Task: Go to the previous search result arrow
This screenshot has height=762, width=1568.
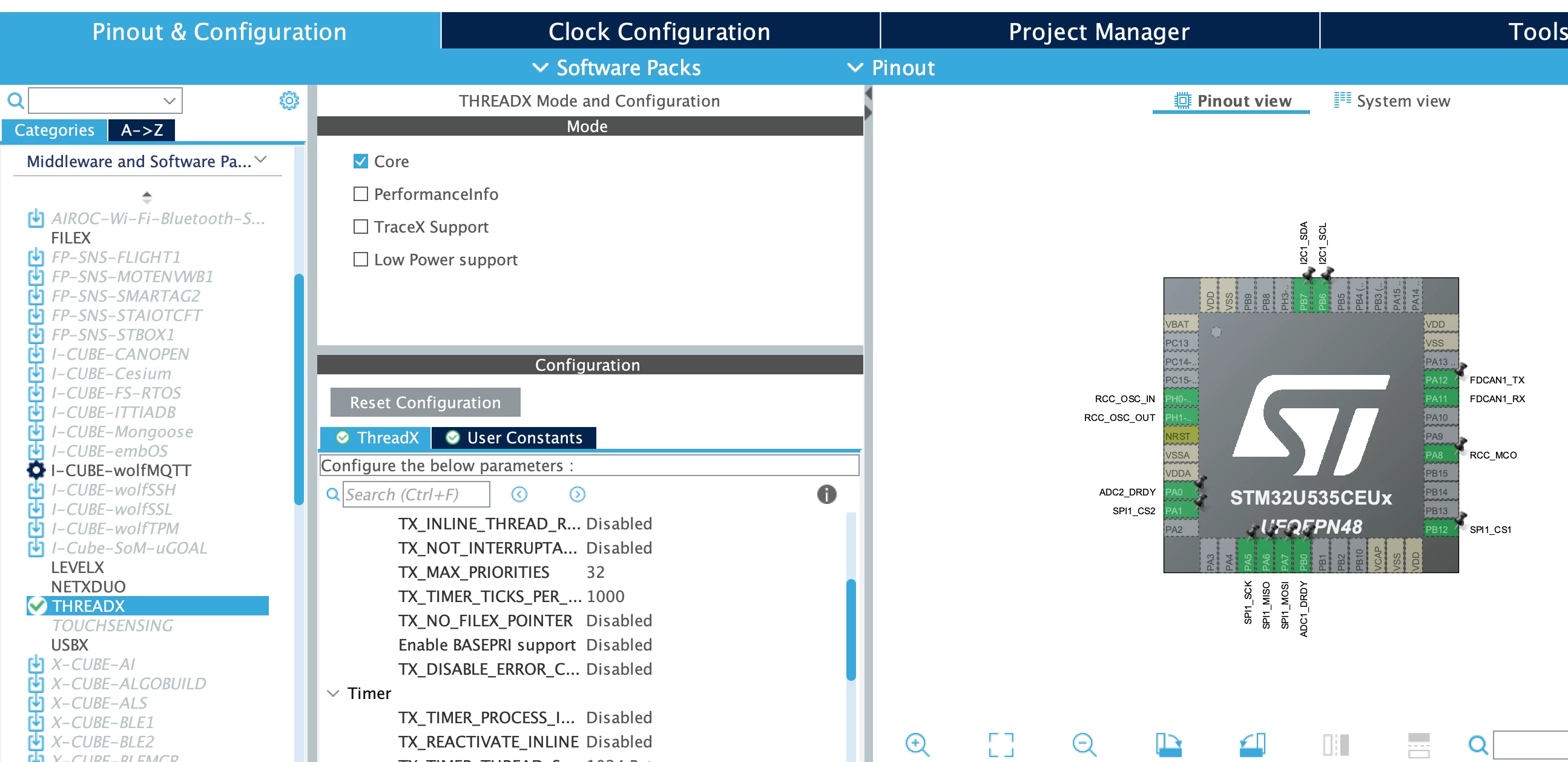Action: 519,494
